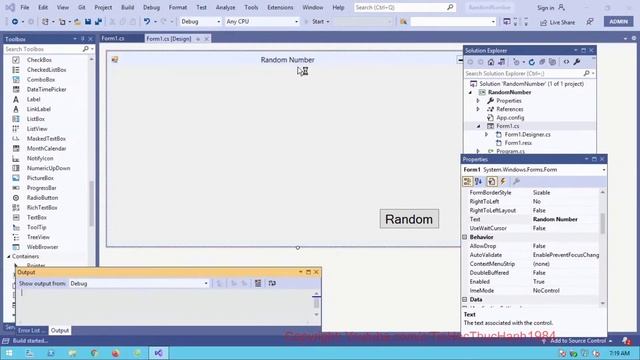Expand the Form1.Designer.cs node
Image resolution: width=640 pixels, height=360 pixels.
487,134
